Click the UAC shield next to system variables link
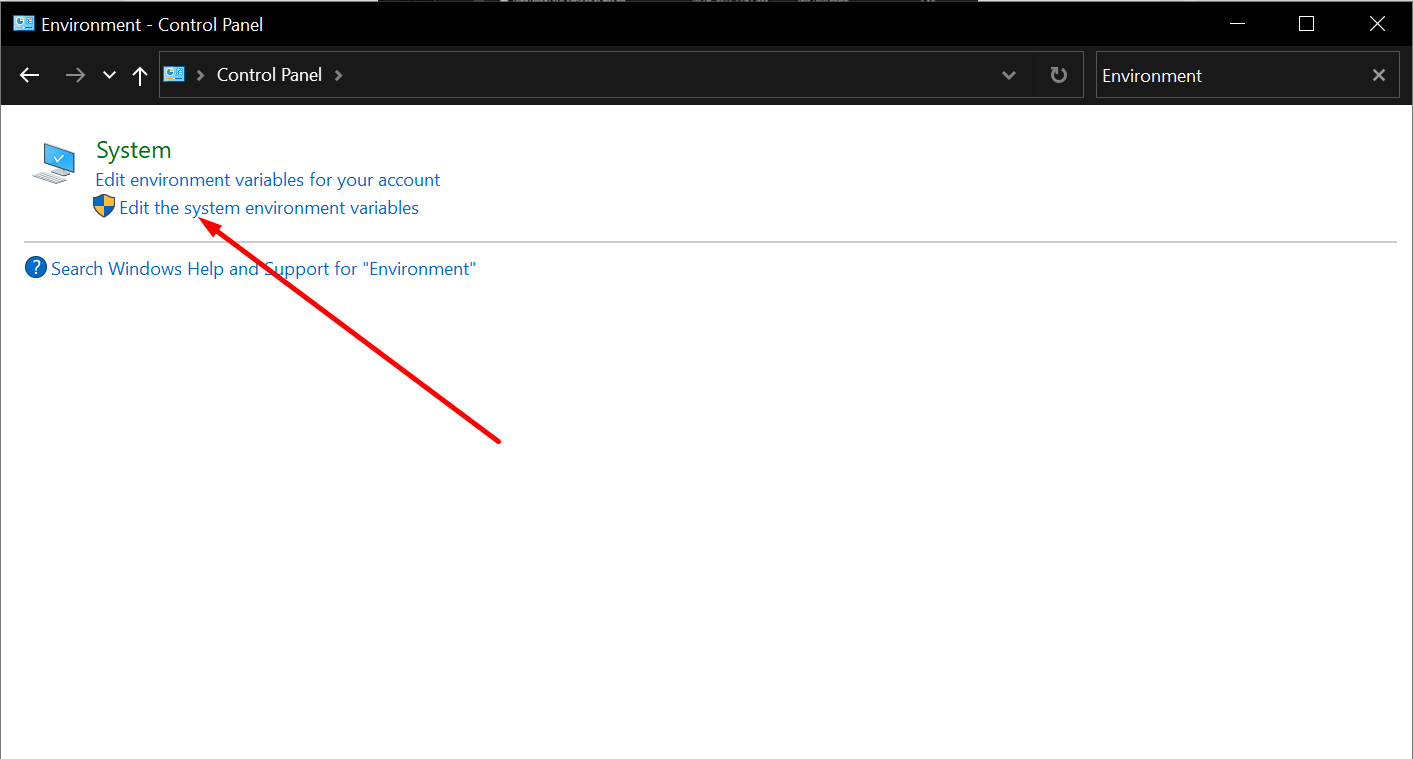Viewport: 1413px width, 759px height. click(103, 206)
